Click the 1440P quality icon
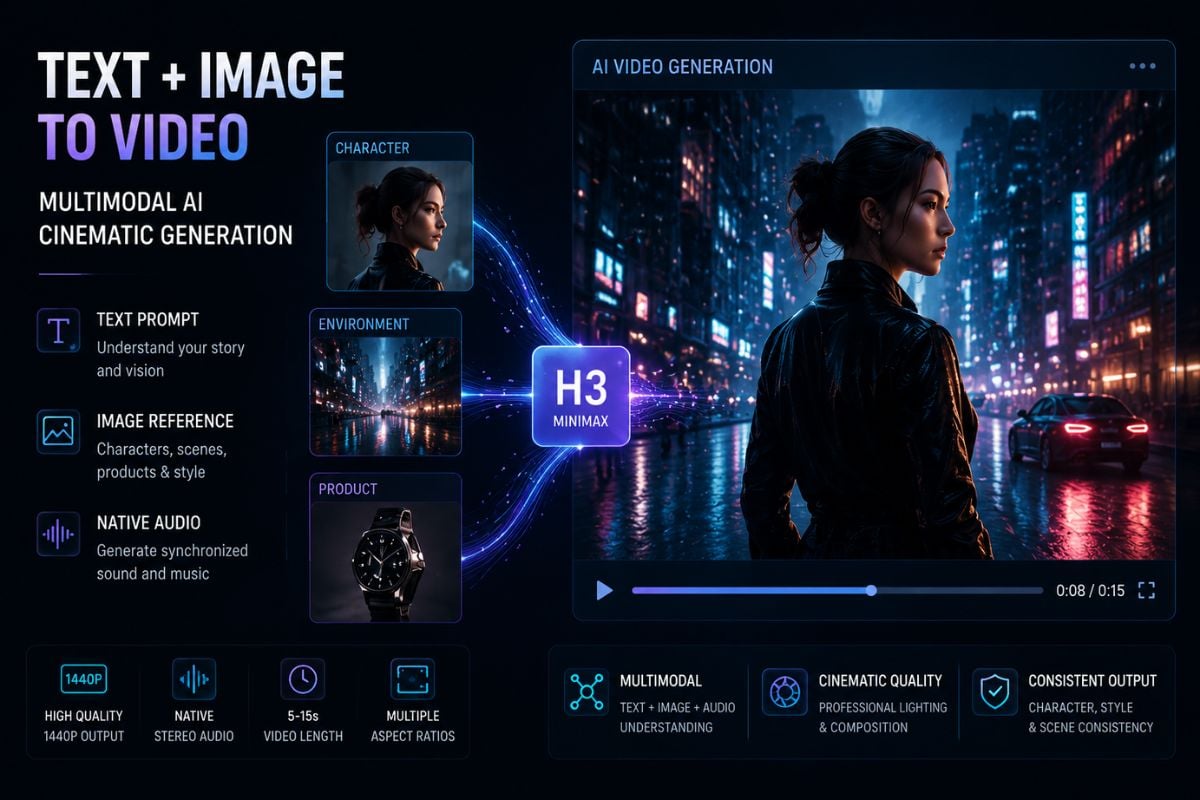Screen dimensions: 1200x800 (x=84, y=679)
